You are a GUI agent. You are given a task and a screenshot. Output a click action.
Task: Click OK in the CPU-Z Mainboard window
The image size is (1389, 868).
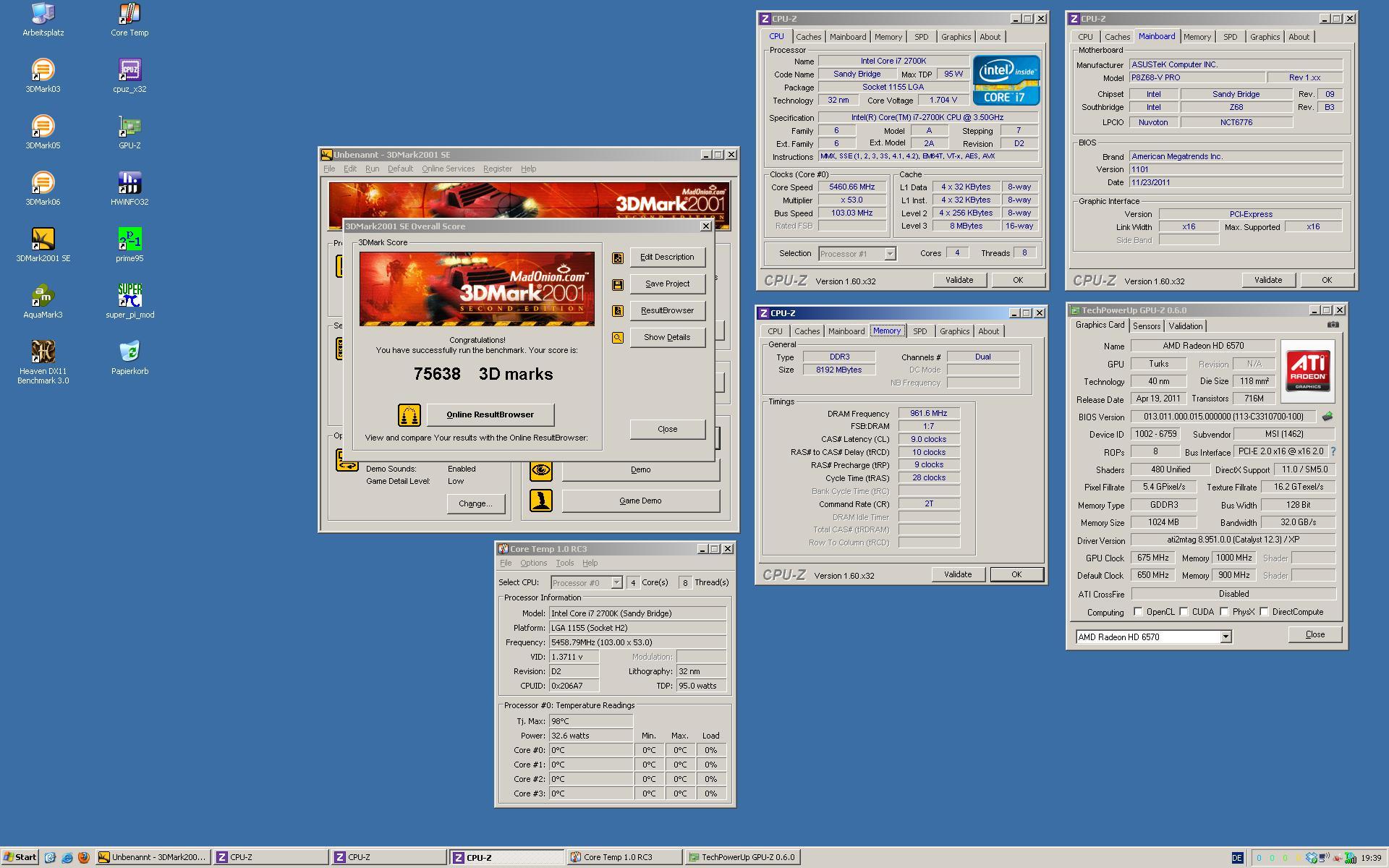pyautogui.click(x=1327, y=281)
